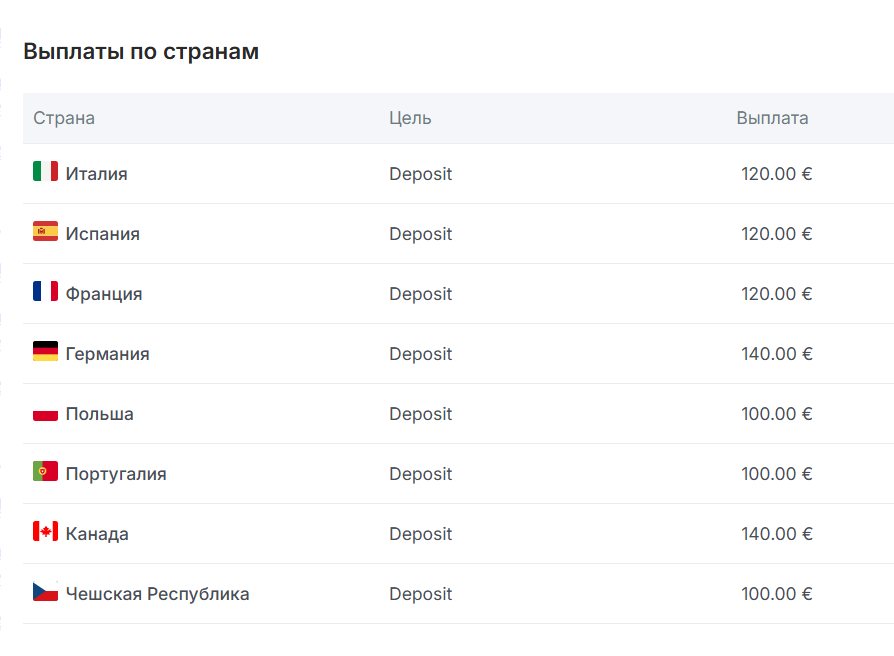The height and width of the screenshot is (656, 894).
Task: Click the Германия country name
Action: point(108,354)
